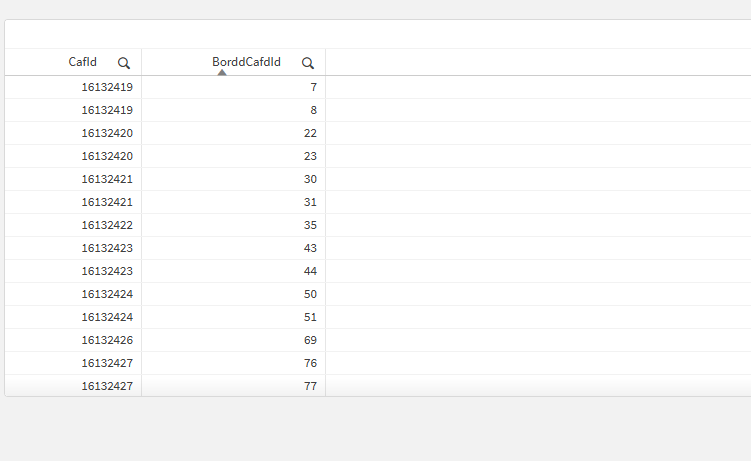Screen dimensions: 751x461
Task: Select CafId value 16132426
Action: tap(107, 340)
